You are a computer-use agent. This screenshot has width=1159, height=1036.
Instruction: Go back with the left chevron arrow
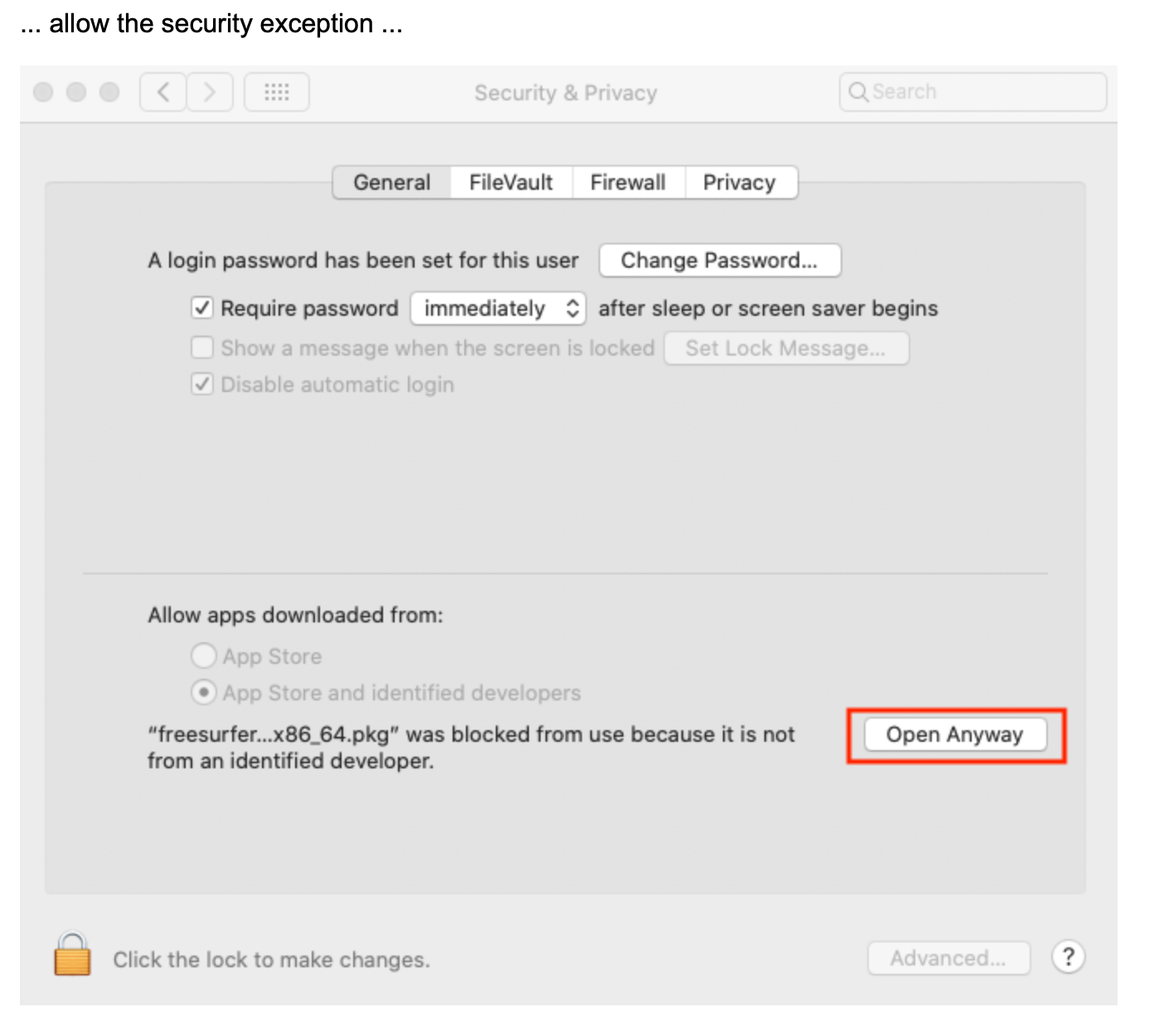click(x=163, y=92)
